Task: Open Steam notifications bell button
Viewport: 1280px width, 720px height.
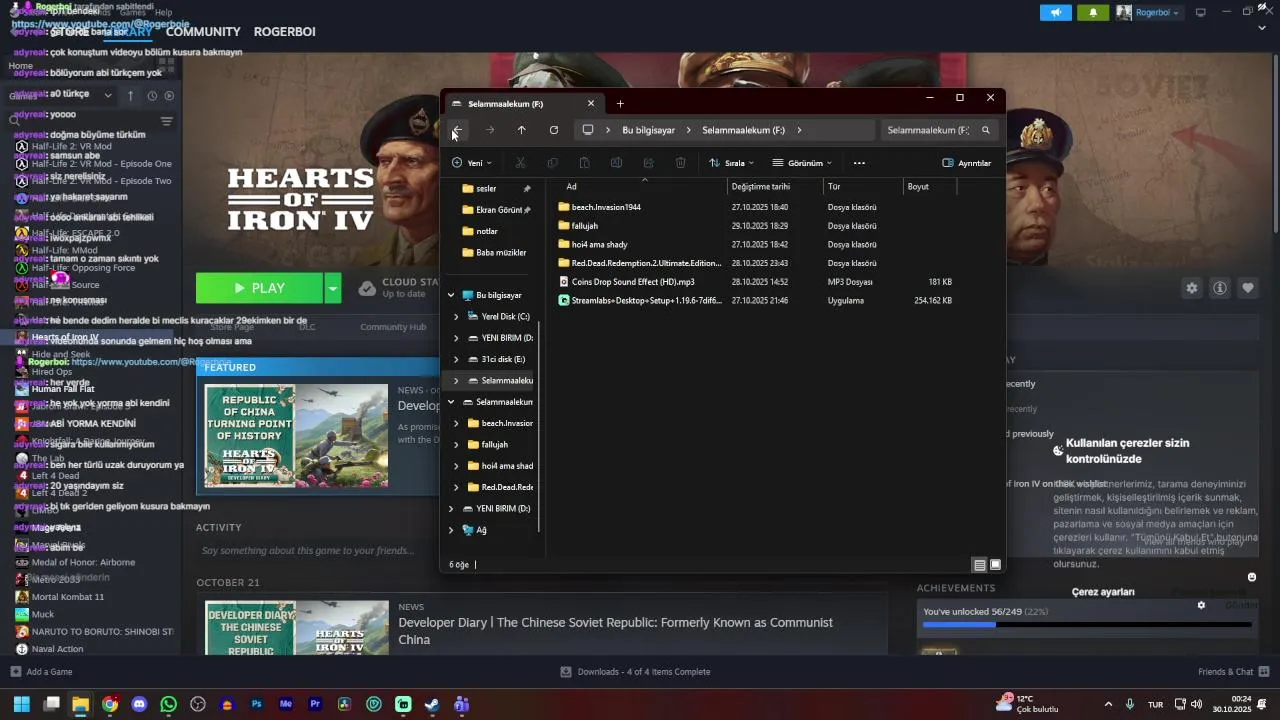Action: tap(1092, 12)
